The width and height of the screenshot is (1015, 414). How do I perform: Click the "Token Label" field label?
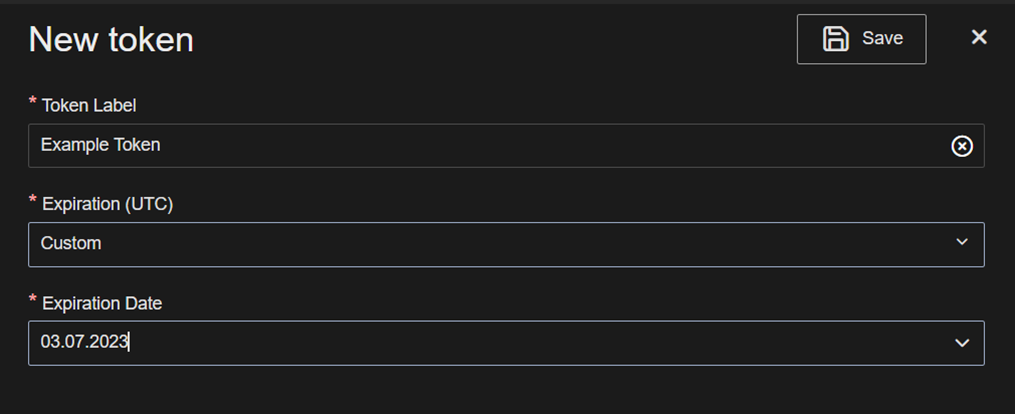[x=88, y=105]
